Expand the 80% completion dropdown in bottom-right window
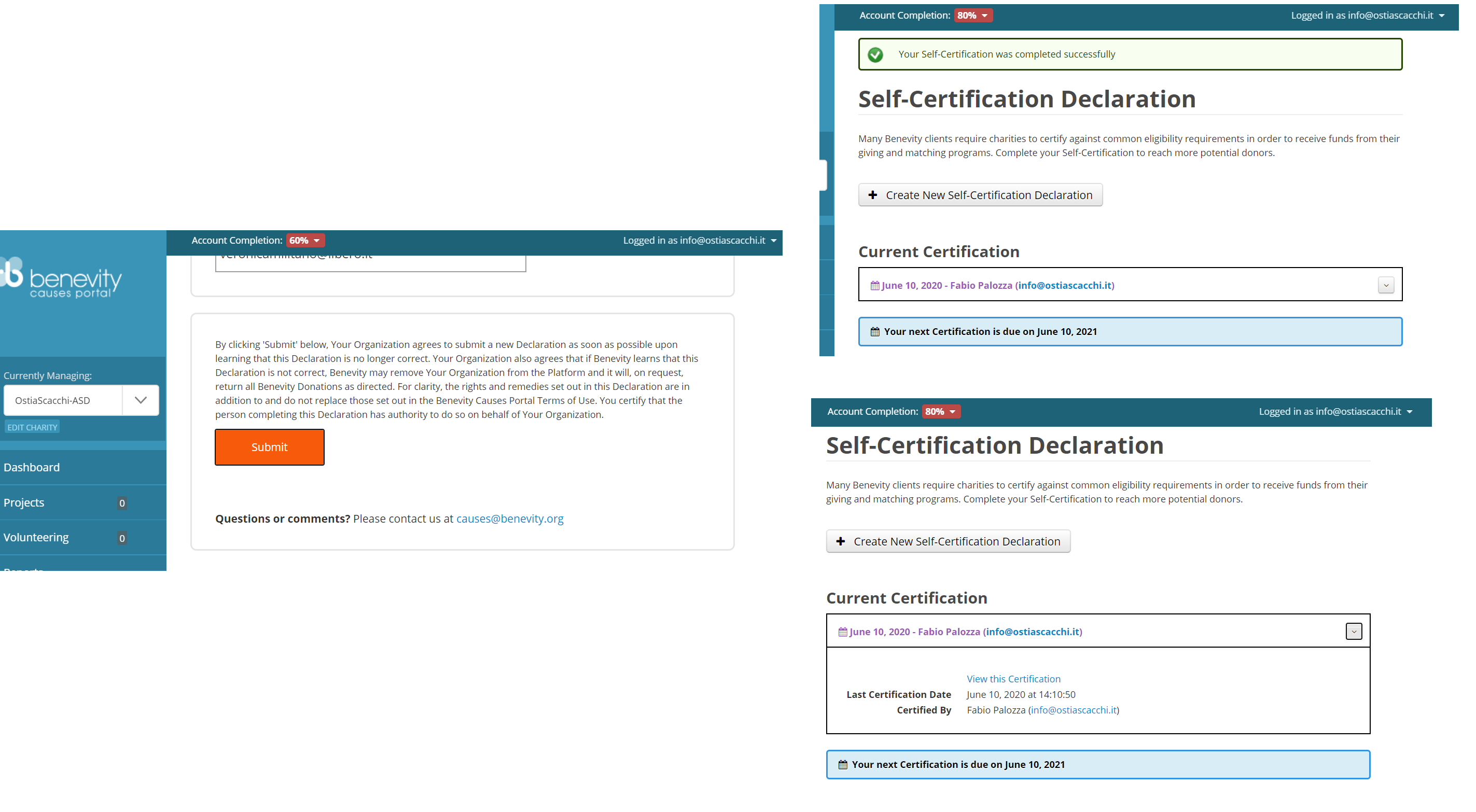Viewport: 1476px width, 812px height. [941, 411]
